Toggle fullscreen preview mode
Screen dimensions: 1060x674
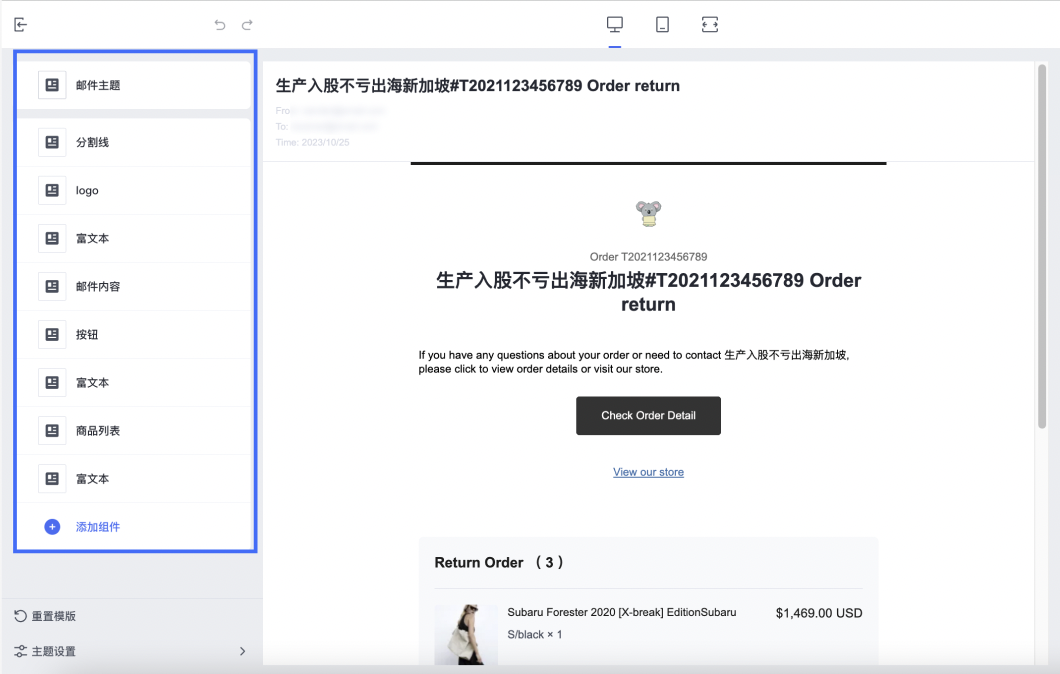tap(710, 24)
